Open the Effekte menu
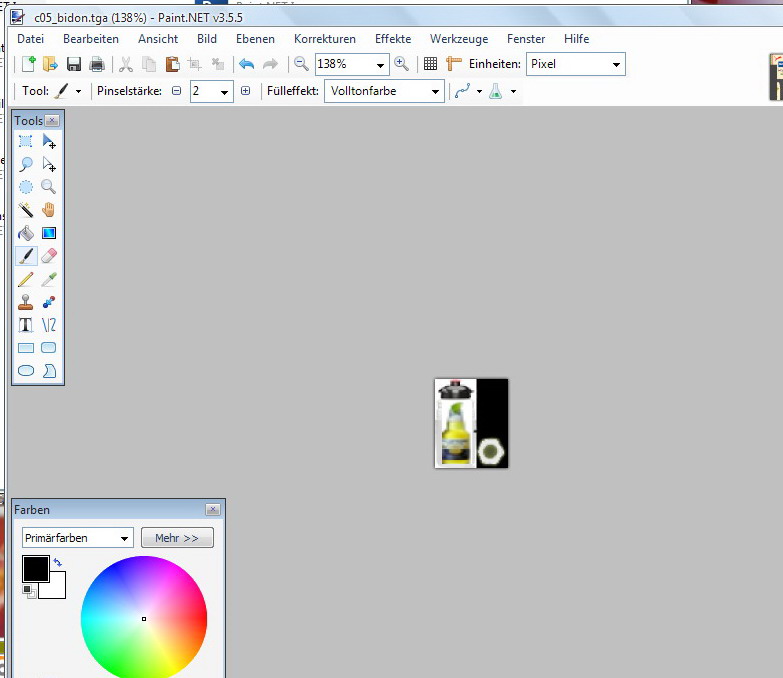Screen dimensions: 783x678 point(393,39)
